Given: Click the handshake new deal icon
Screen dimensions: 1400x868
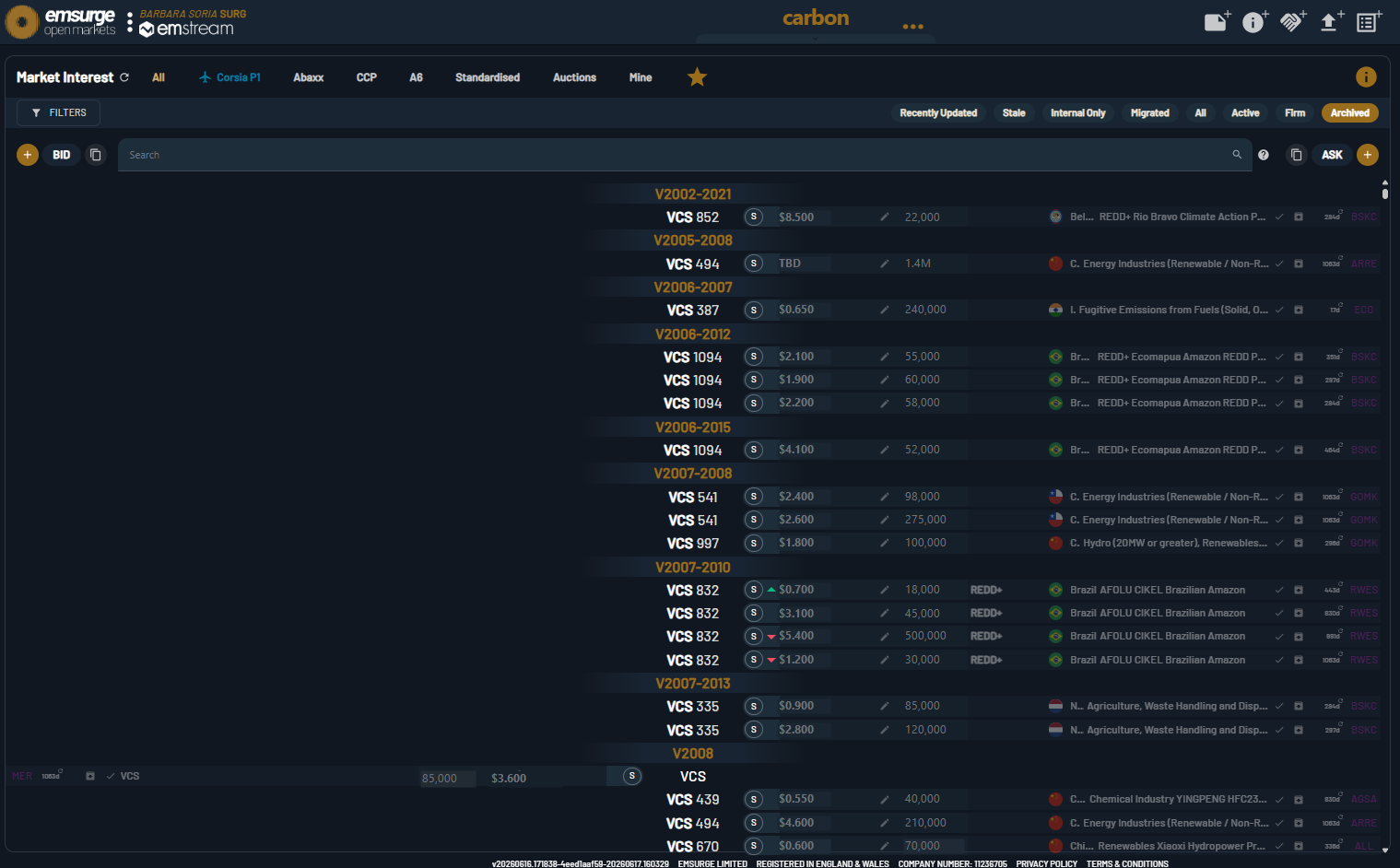Looking at the screenshot, I should coord(1293,21).
